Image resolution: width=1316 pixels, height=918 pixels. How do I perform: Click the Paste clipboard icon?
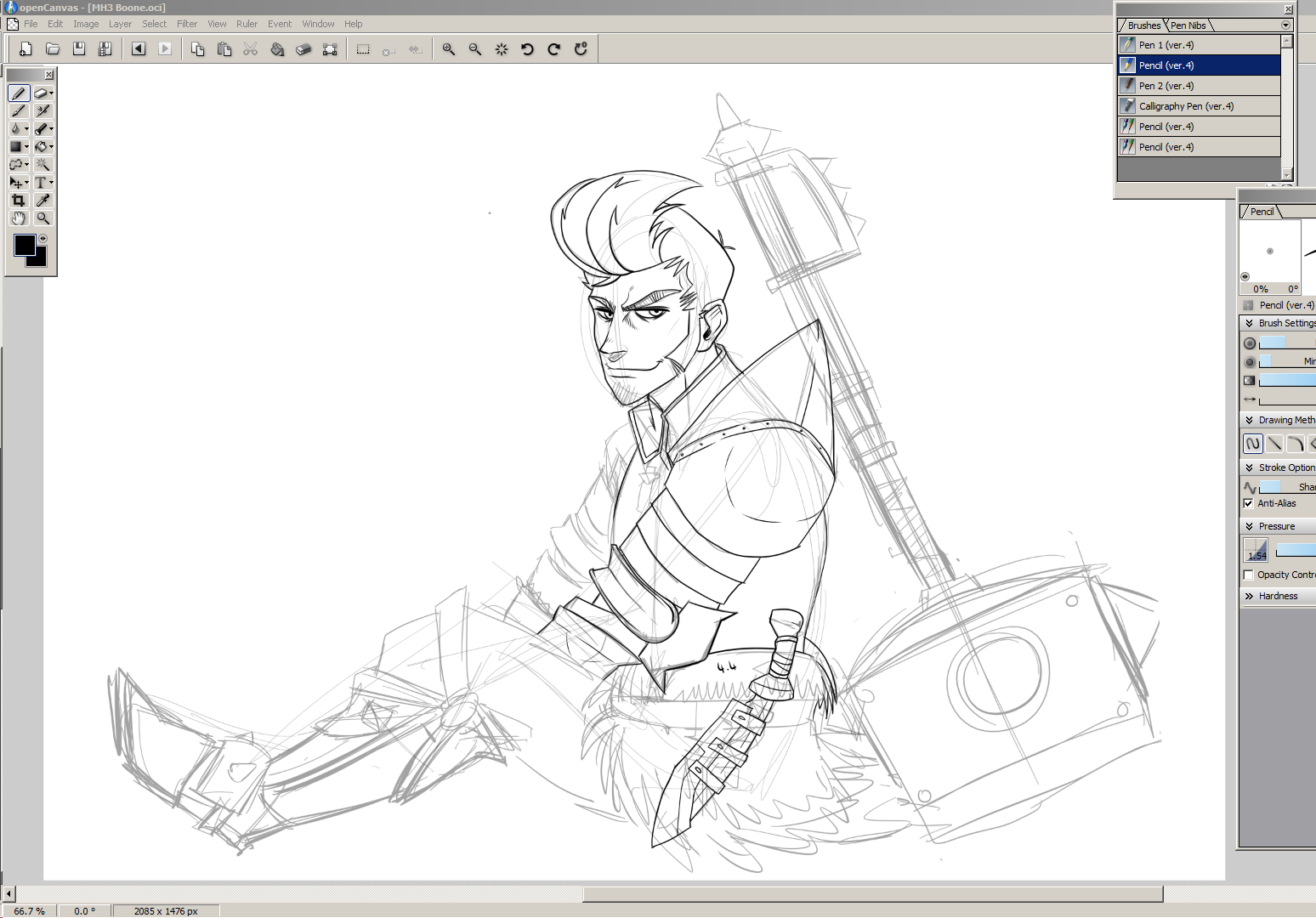224,49
